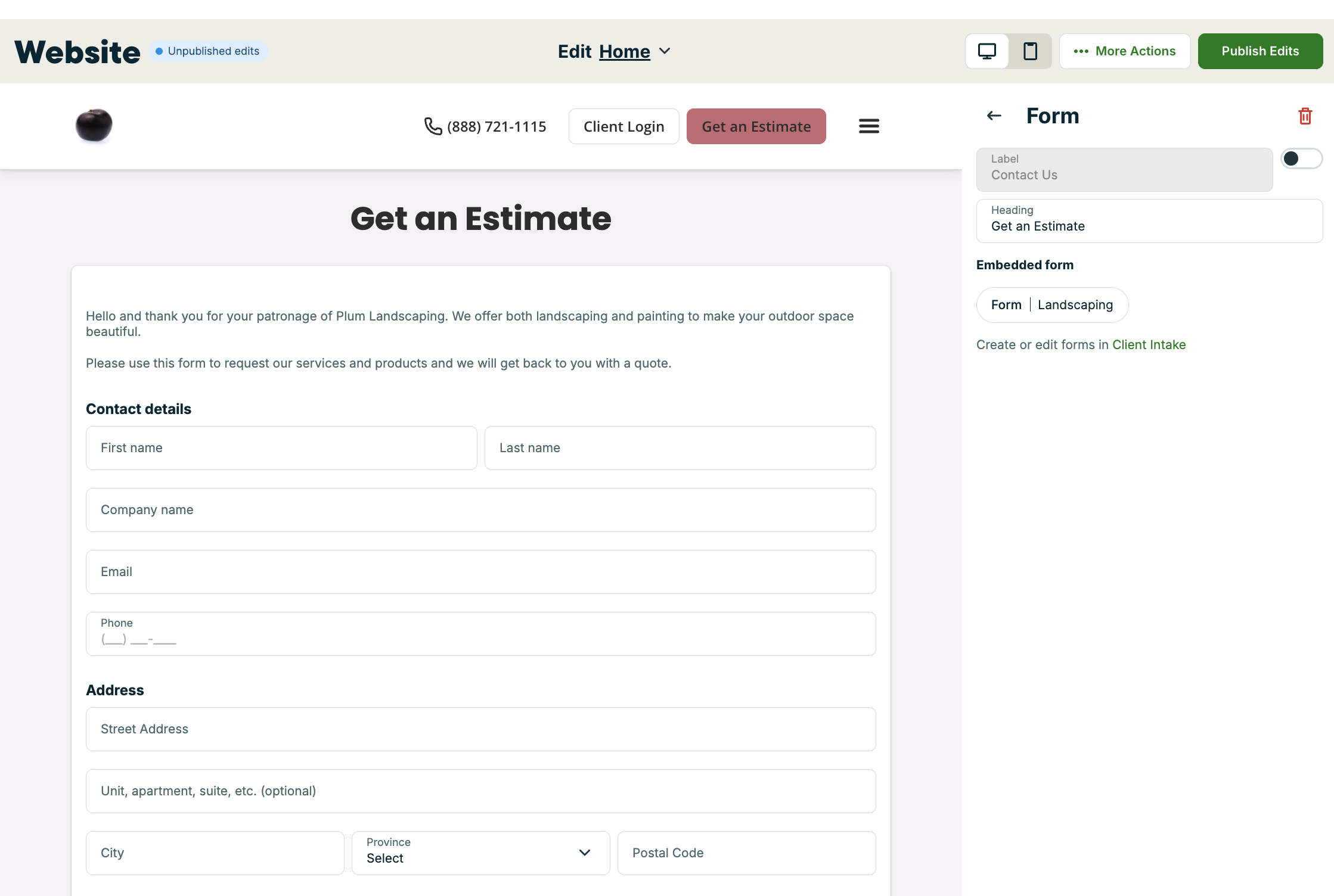1334x896 pixels.
Task: Click the Email input field
Action: coord(480,572)
